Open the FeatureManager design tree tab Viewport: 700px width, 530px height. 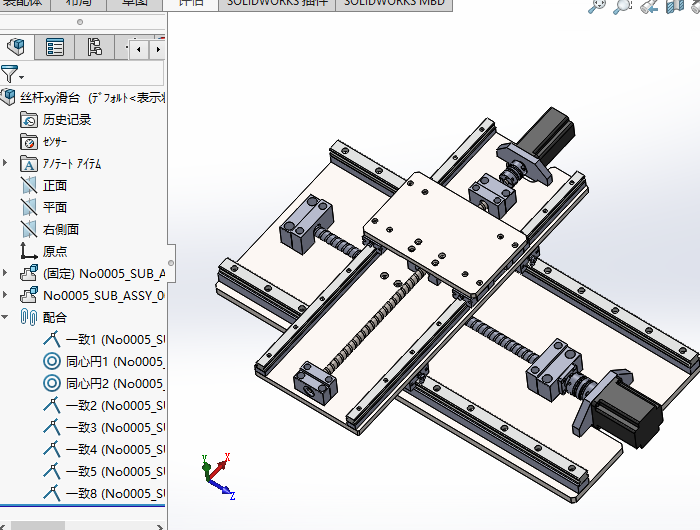(x=17, y=47)
